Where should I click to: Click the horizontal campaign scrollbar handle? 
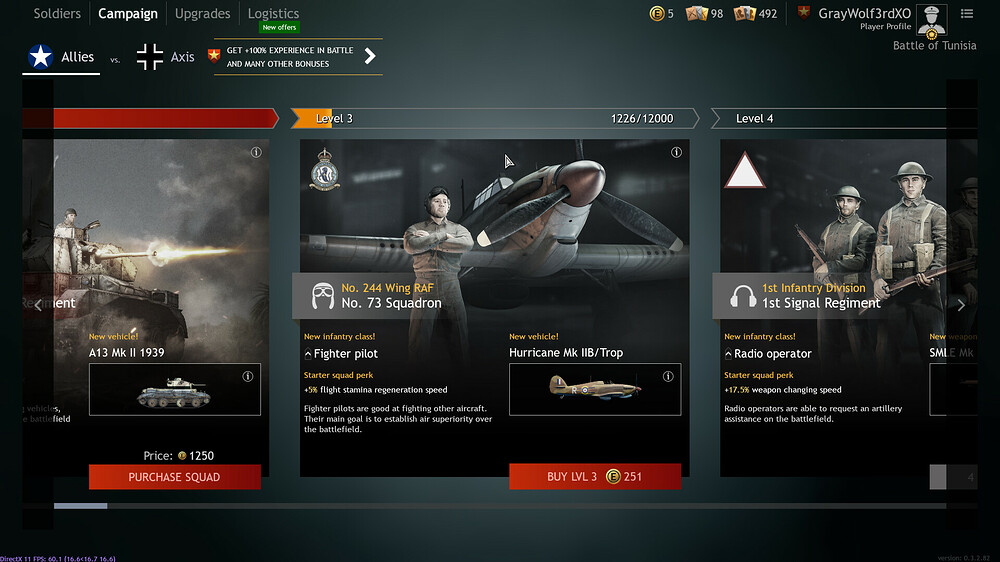tap(80, 506)
